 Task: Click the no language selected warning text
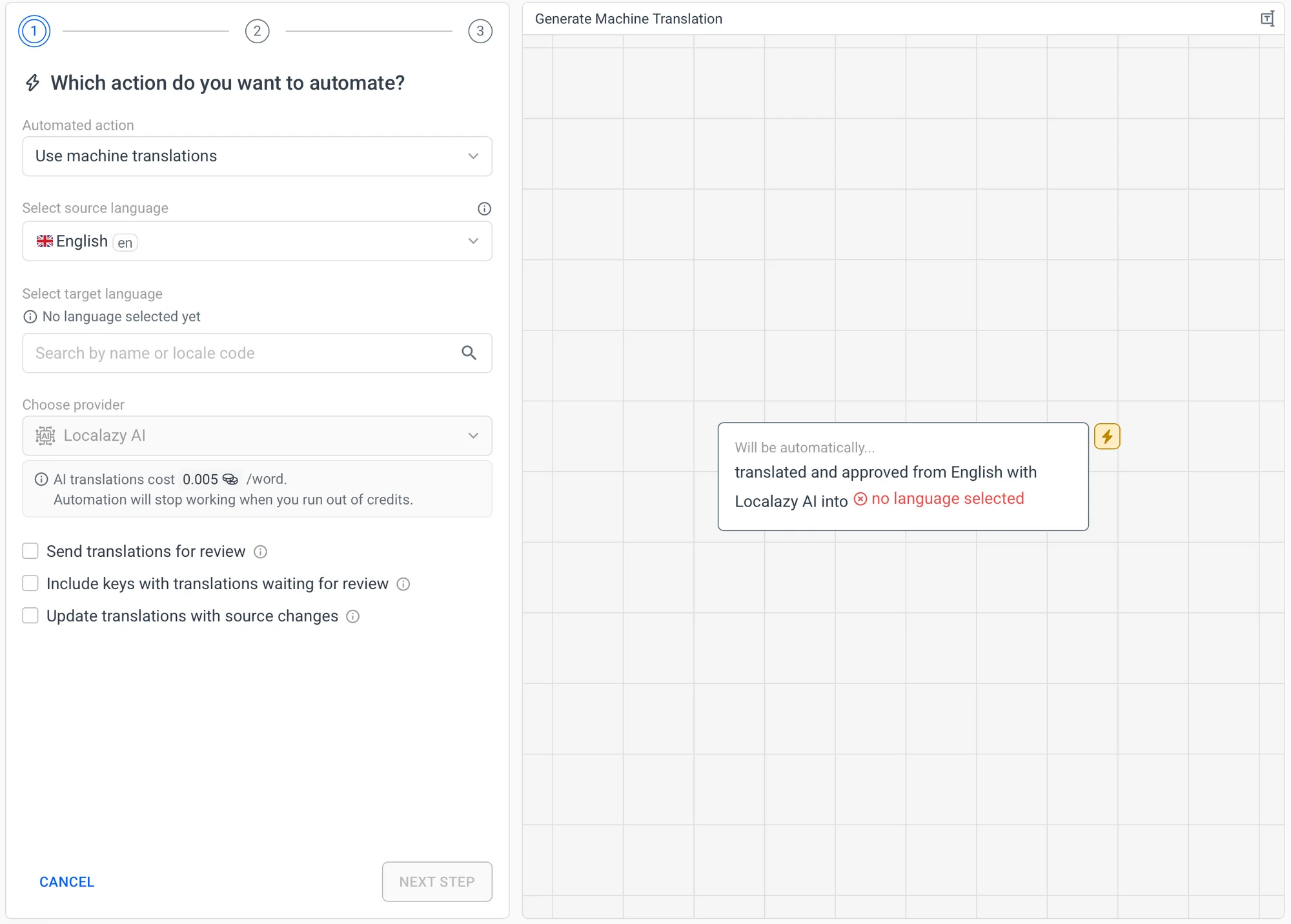pos(946,499)
